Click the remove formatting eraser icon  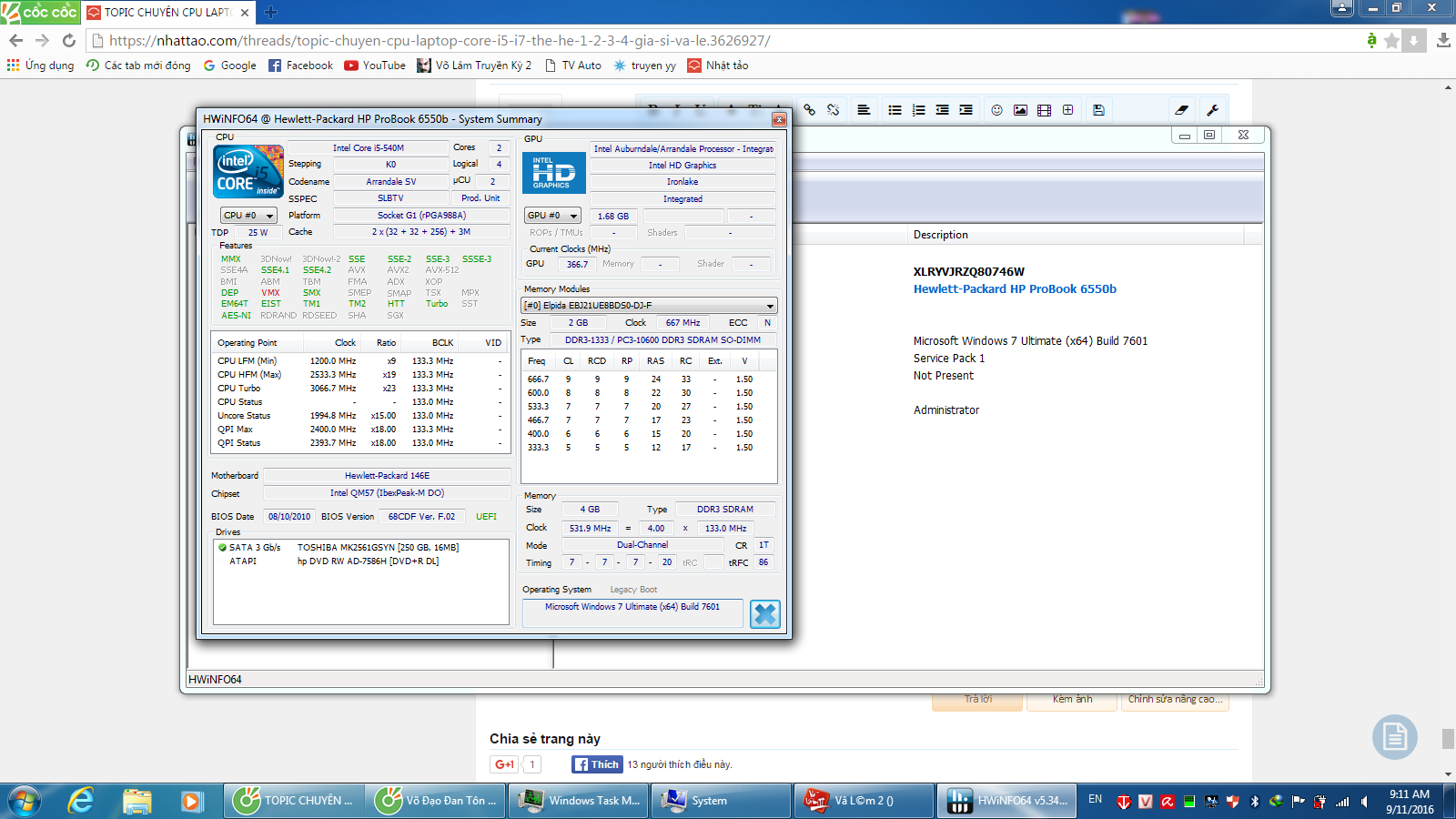[1181, 110]
